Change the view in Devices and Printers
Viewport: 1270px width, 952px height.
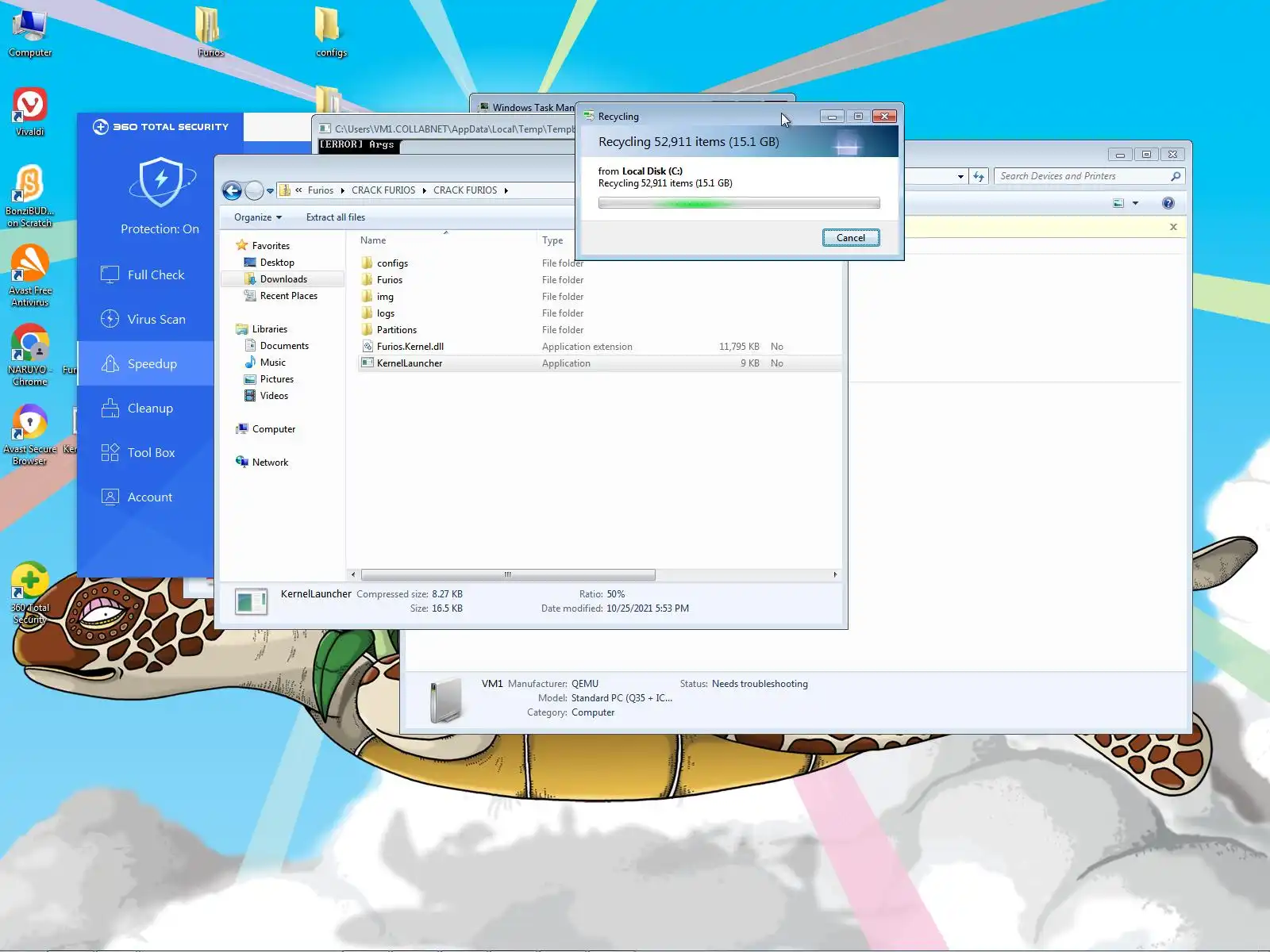(x=1118, y=203)
